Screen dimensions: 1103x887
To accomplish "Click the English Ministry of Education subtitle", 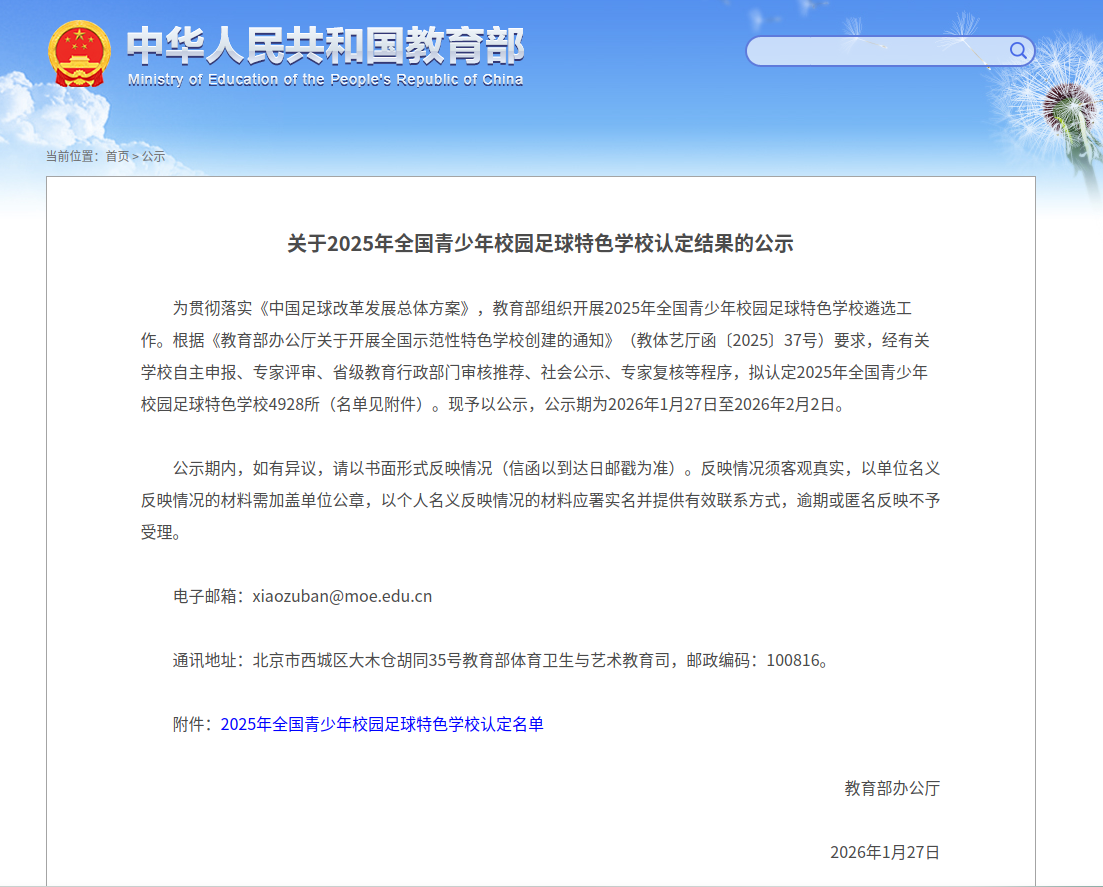I will (x=325, y=80).
